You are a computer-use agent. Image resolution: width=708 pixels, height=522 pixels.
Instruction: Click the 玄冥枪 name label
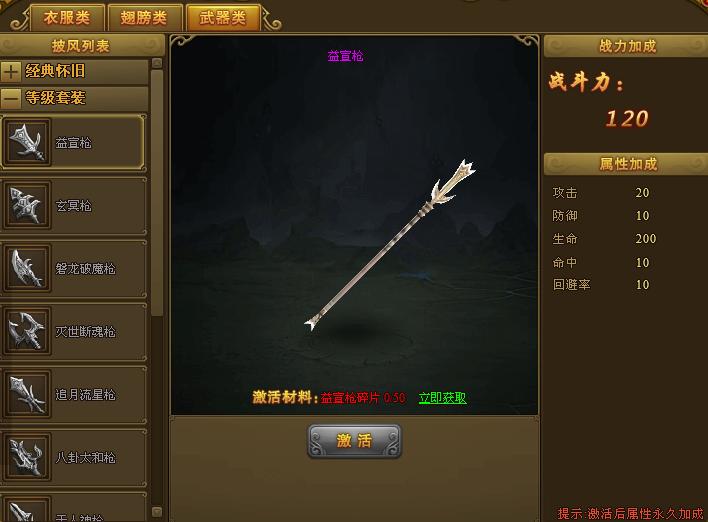[x=73, y=206]
